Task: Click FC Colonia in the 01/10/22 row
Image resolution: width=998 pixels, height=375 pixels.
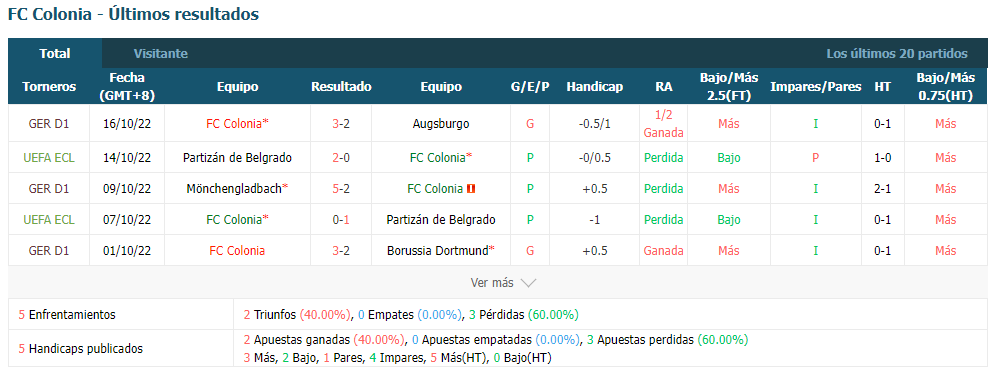Action: pyautogui.click(x=237, y=250)
